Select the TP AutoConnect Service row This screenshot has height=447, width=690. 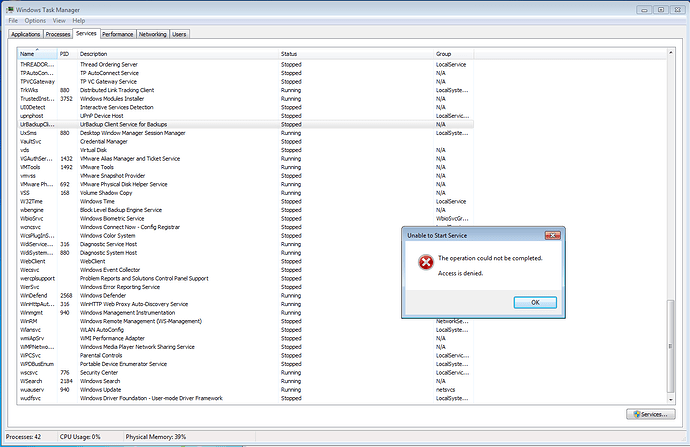(246, 73)
